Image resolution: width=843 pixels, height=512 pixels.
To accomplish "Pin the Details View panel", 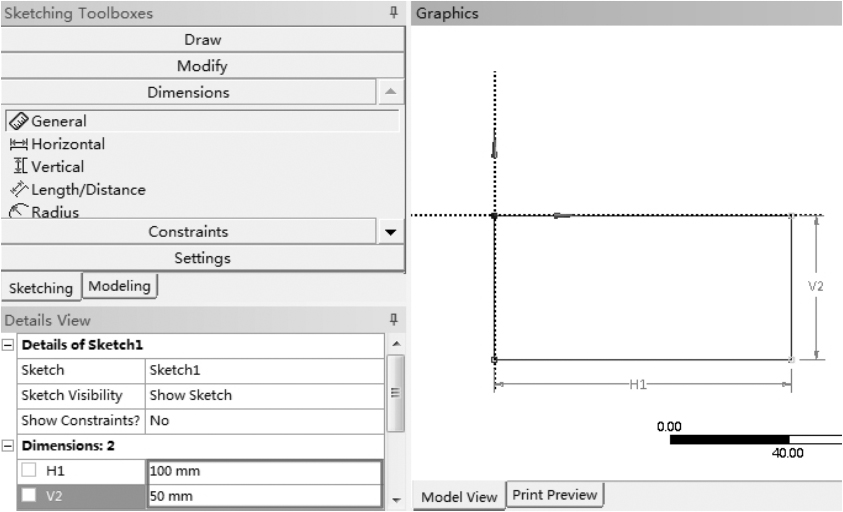I will click(x=394, y=320).
